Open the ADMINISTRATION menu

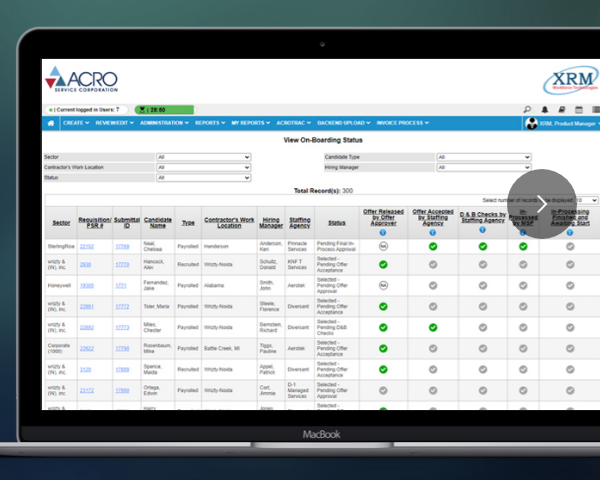pos(164,123)
